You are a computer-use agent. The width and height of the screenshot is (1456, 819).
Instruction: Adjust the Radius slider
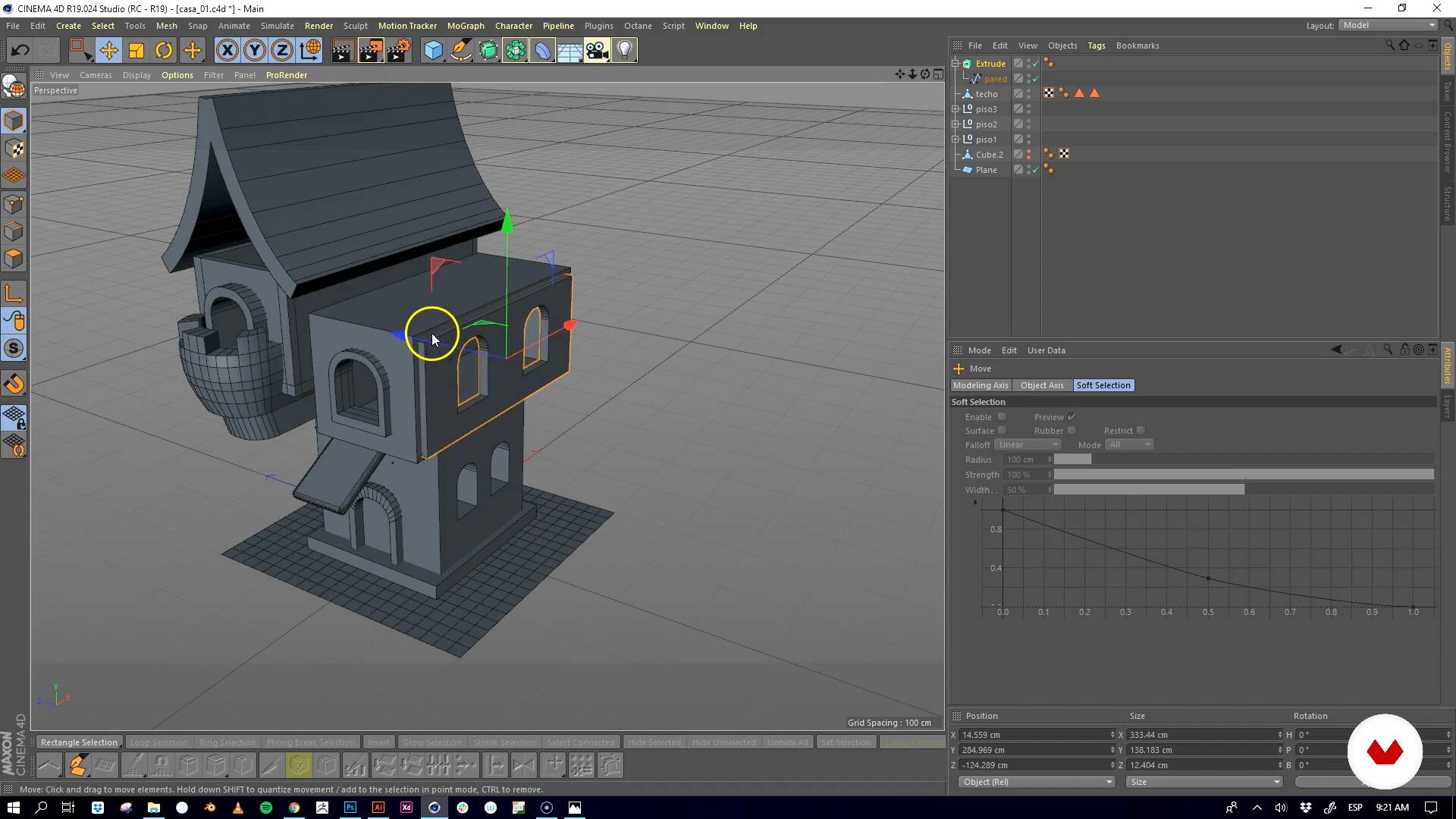point(1244,460)
